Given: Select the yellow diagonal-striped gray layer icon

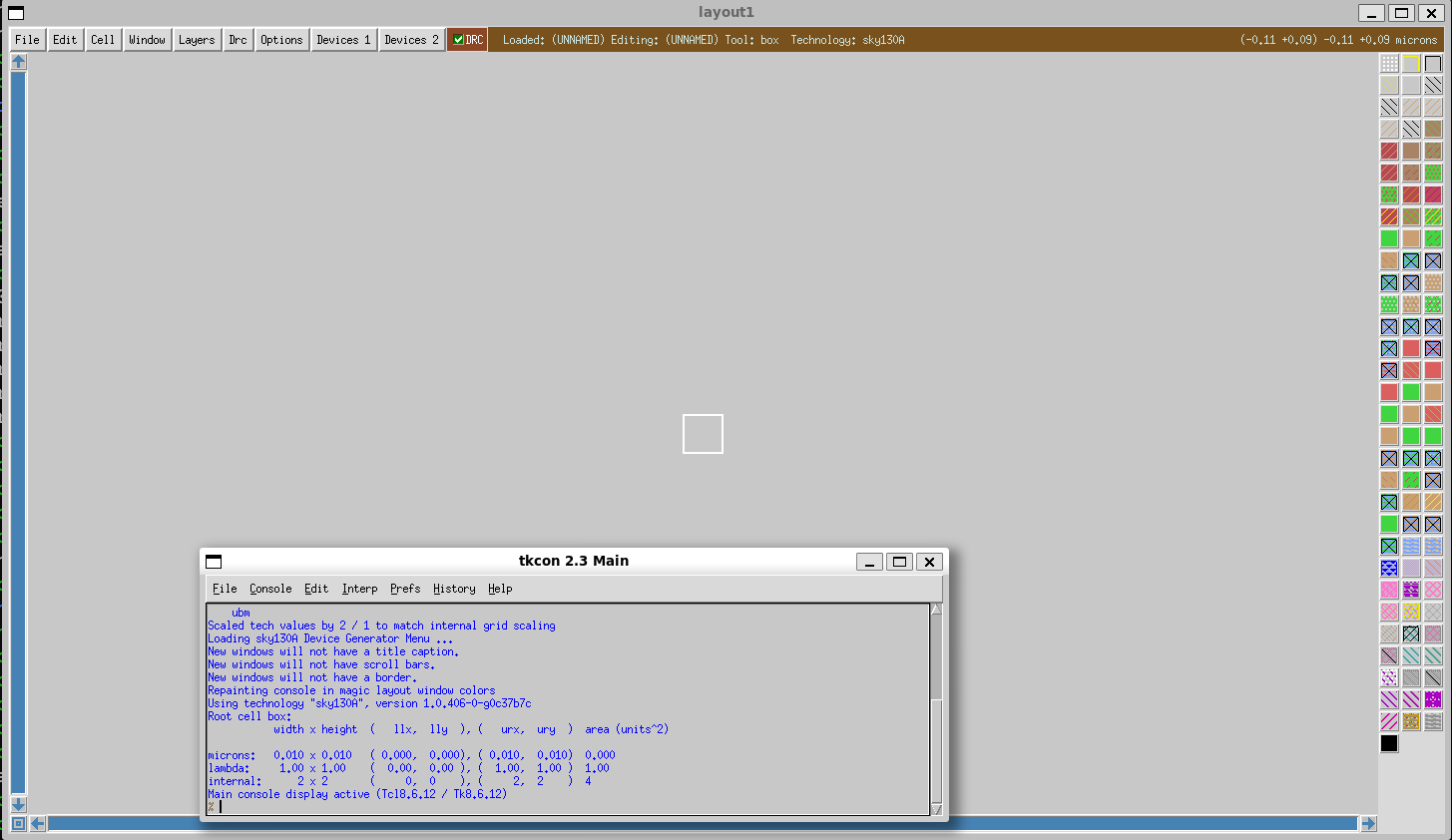Looking at the screenshot, I should coord(1389,85).
